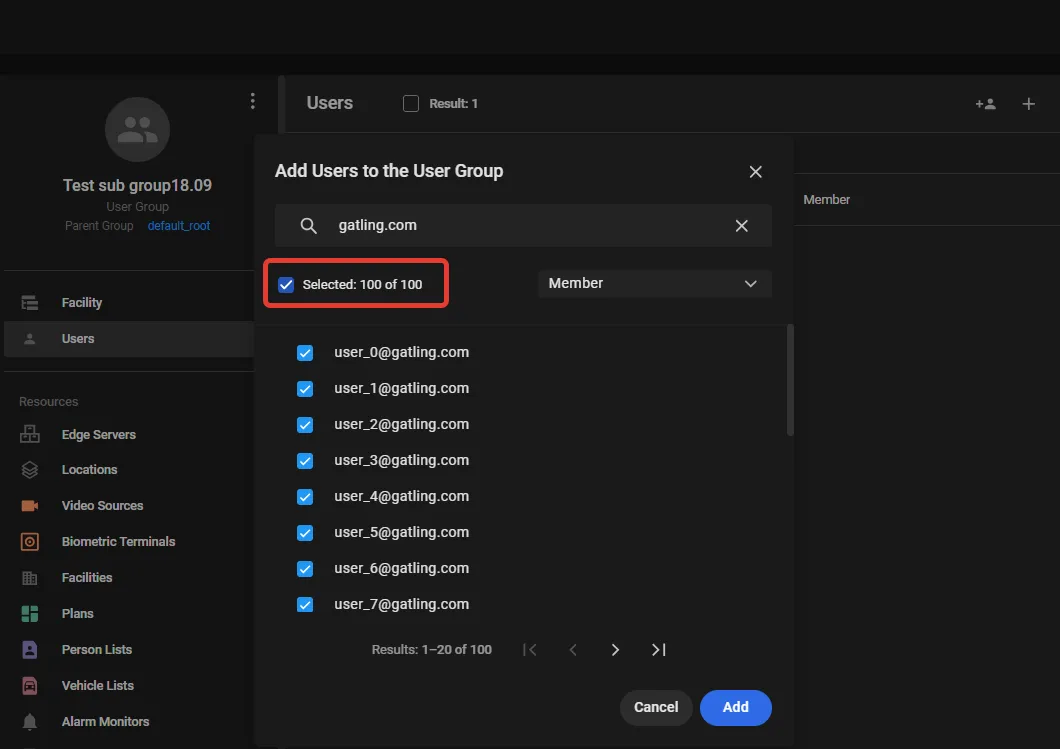
Task: Click the Facilities building icon
Action: pyautogui.click(x=30, y=578)
